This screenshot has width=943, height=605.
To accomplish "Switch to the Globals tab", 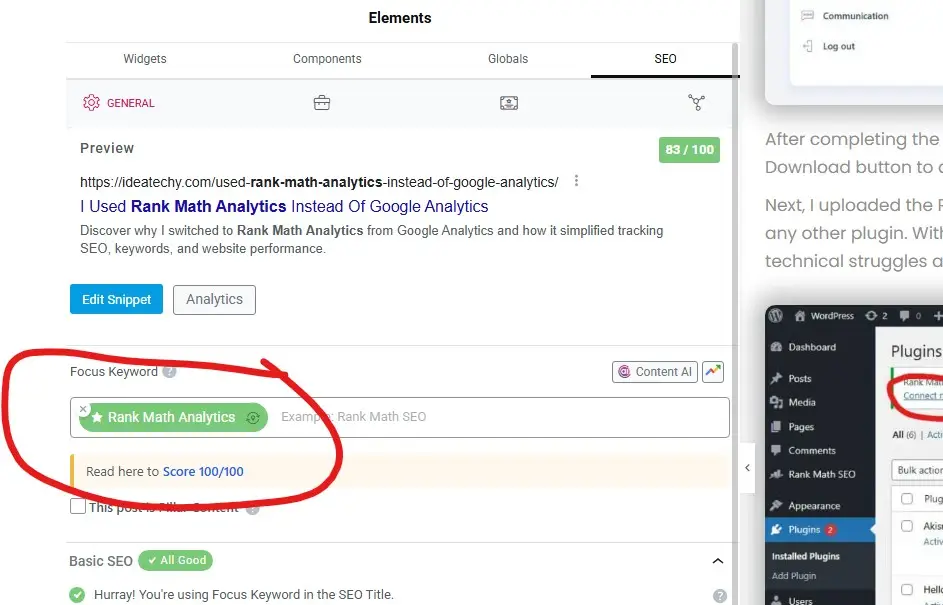I will coord(508,59).
